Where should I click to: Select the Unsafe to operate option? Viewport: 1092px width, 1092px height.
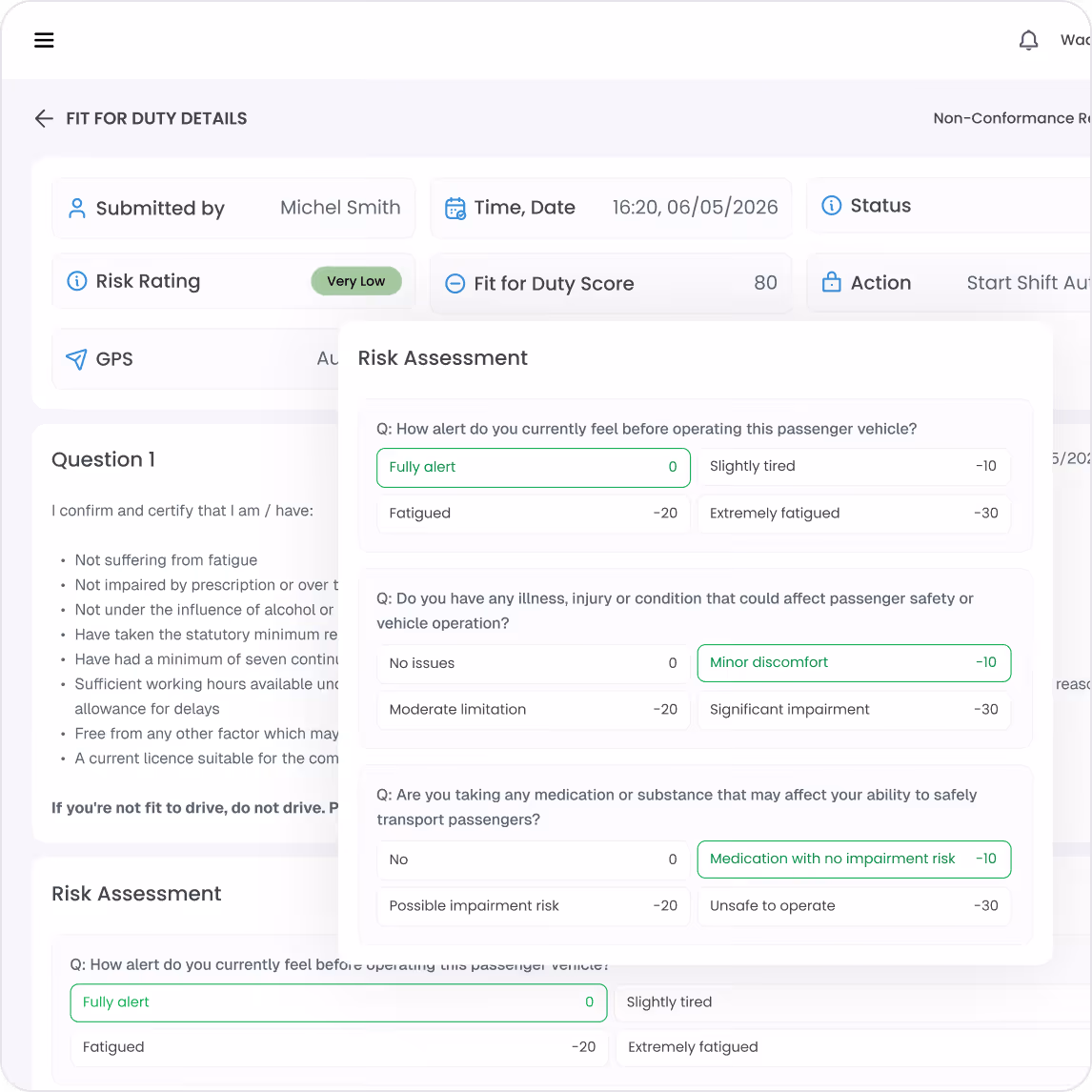pos(854,906)
